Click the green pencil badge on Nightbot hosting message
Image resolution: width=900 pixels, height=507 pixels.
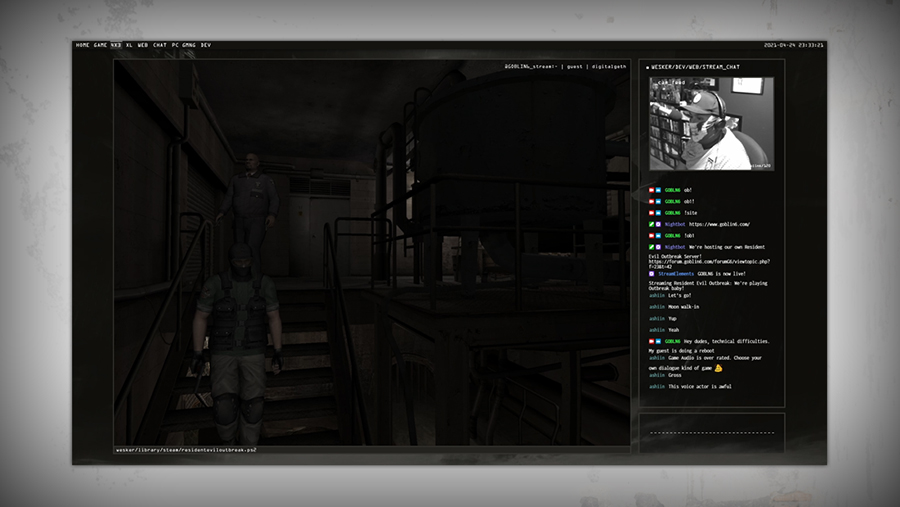(x=651, y=247)
